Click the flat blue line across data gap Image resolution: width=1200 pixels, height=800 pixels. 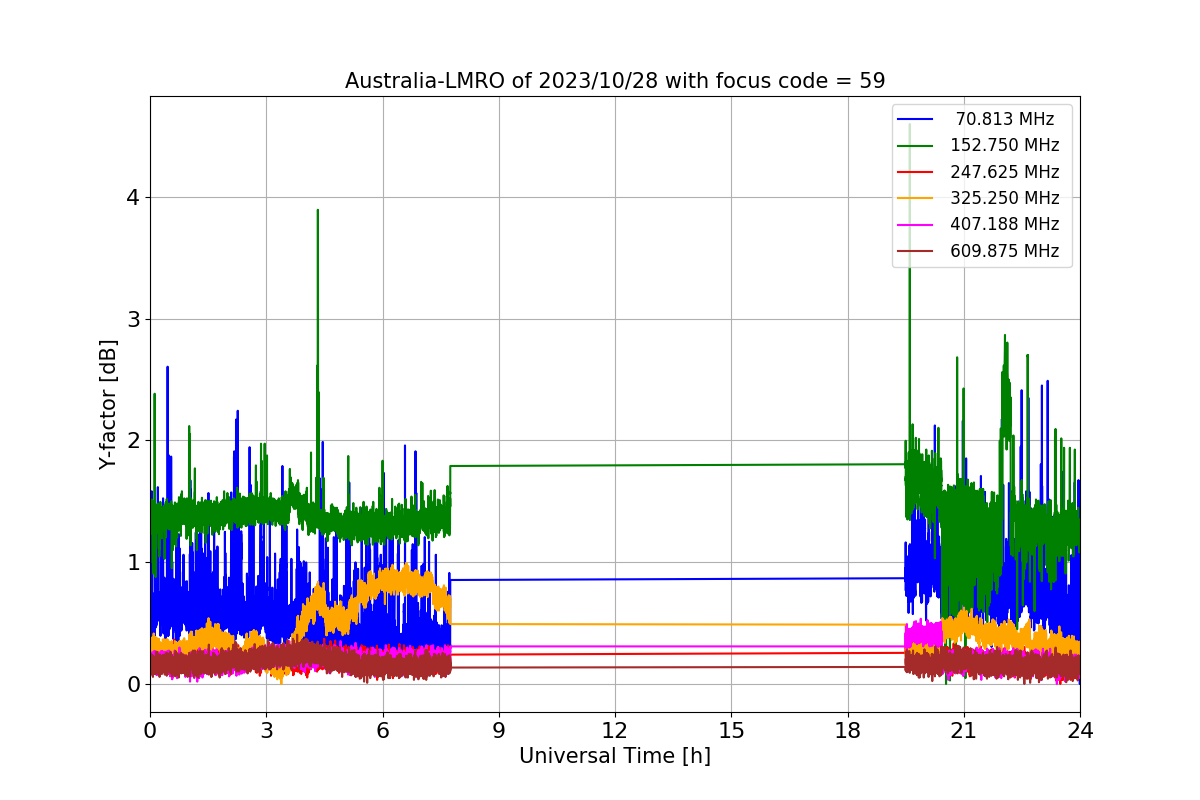[678, 579]
